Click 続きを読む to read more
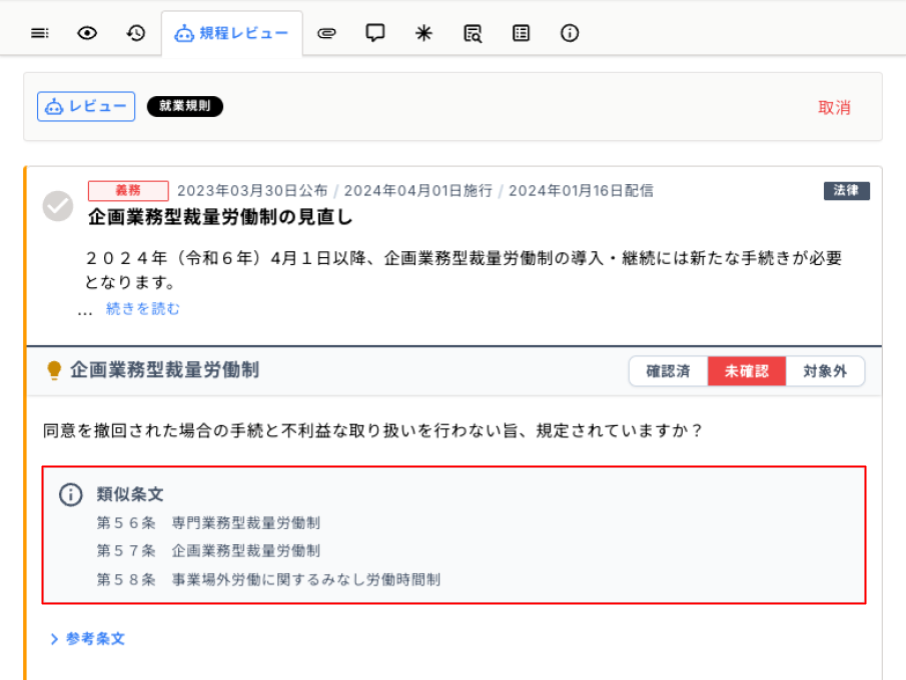This screenshot has width=906, height=680. [143, 309]
